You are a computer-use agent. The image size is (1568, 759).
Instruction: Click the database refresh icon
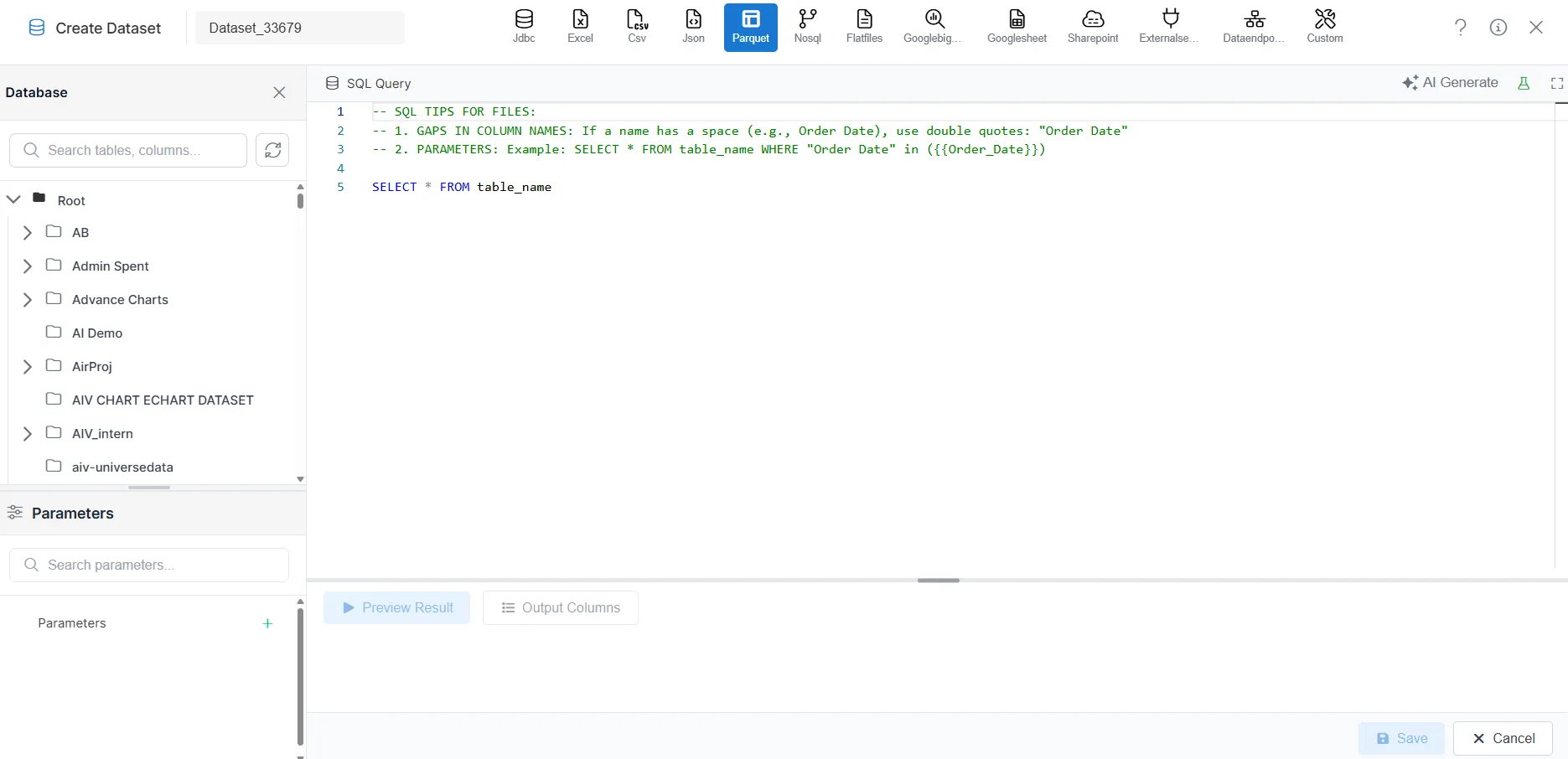(272, 150)
